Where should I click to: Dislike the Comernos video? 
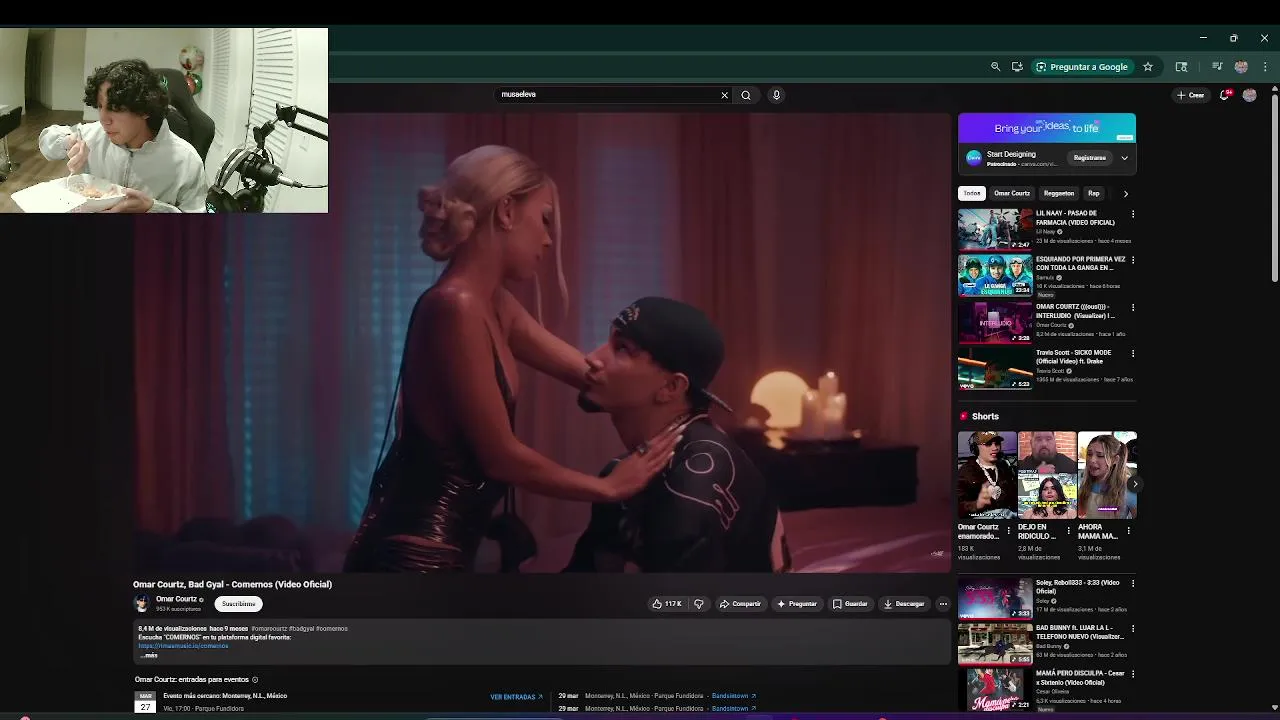tap(698, 604)
